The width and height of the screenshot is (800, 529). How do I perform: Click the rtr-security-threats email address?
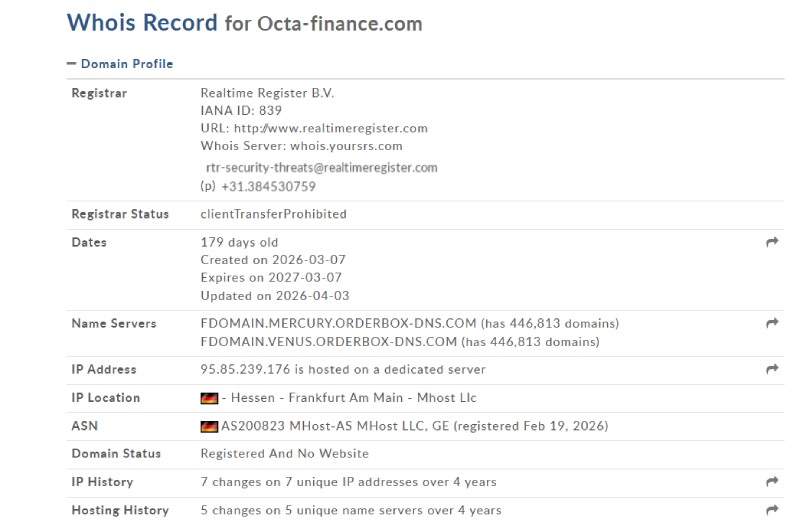click(322, 168)
